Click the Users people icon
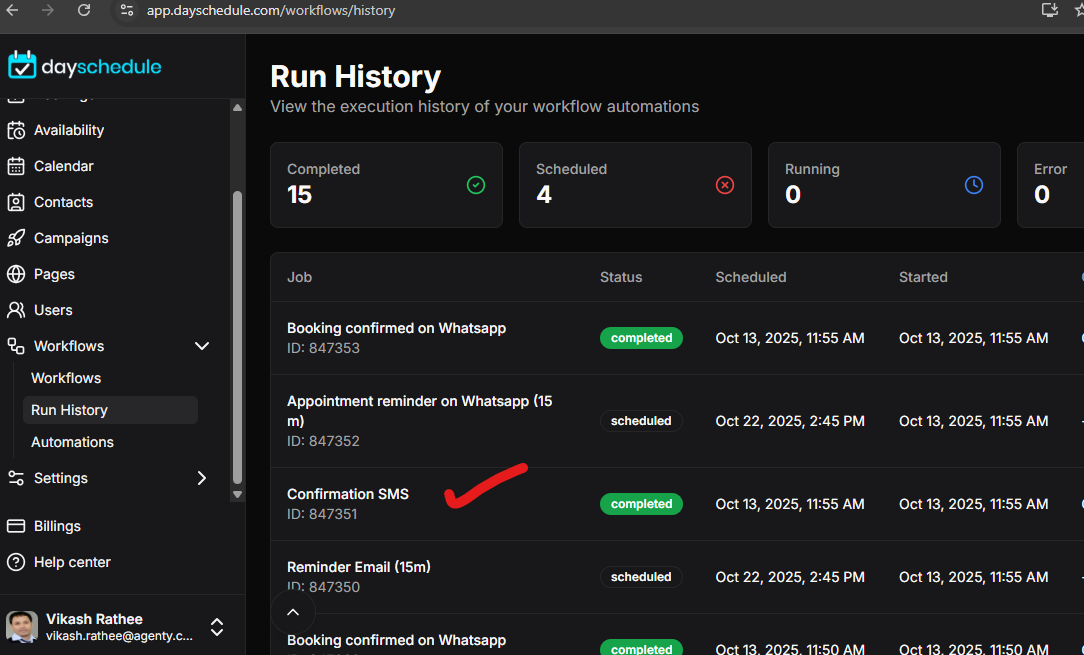Screen dimensions: 1084x655 [x=16, y=310]
